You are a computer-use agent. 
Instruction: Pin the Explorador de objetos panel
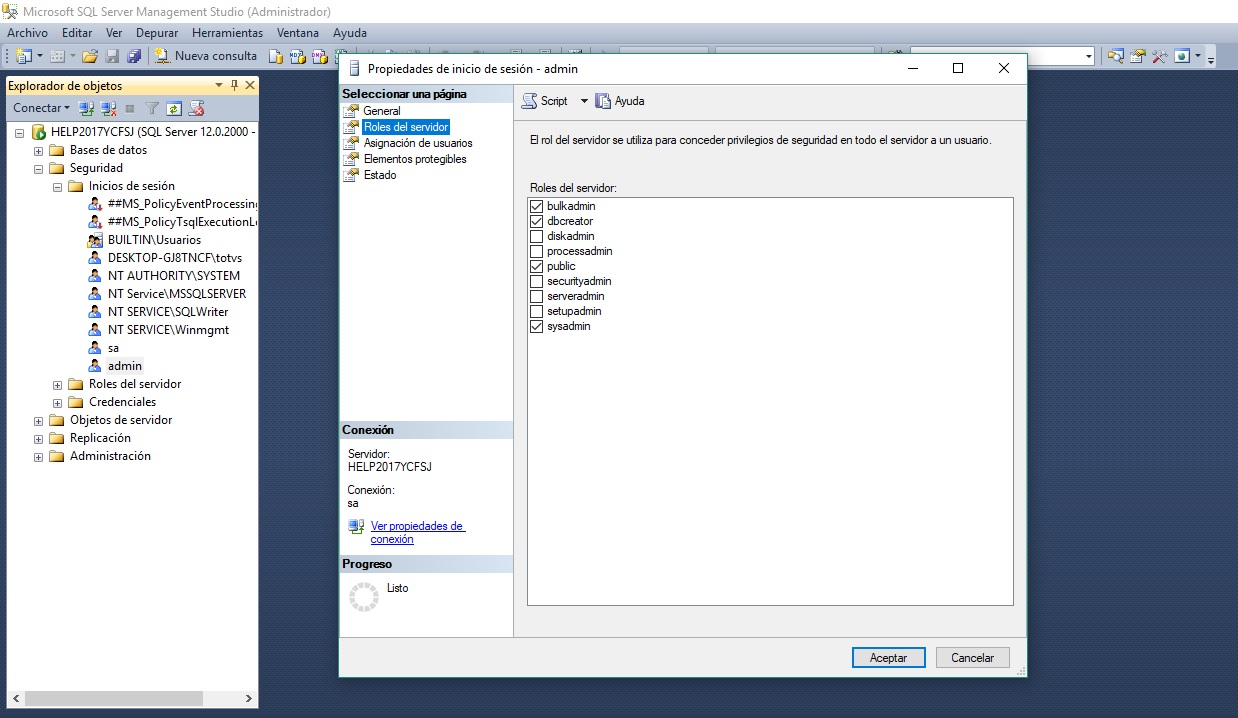pyautogui.click(x=234, y=85)
